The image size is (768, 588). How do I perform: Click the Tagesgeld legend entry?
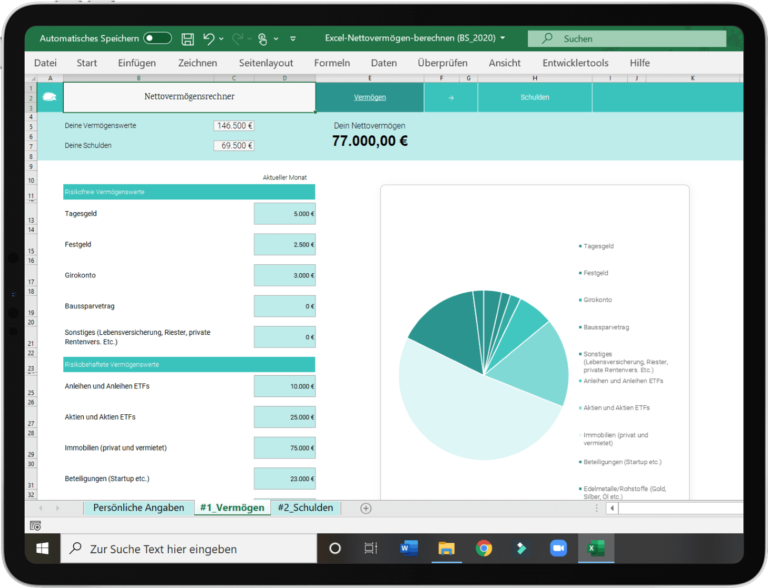click(x=596, y=246)
